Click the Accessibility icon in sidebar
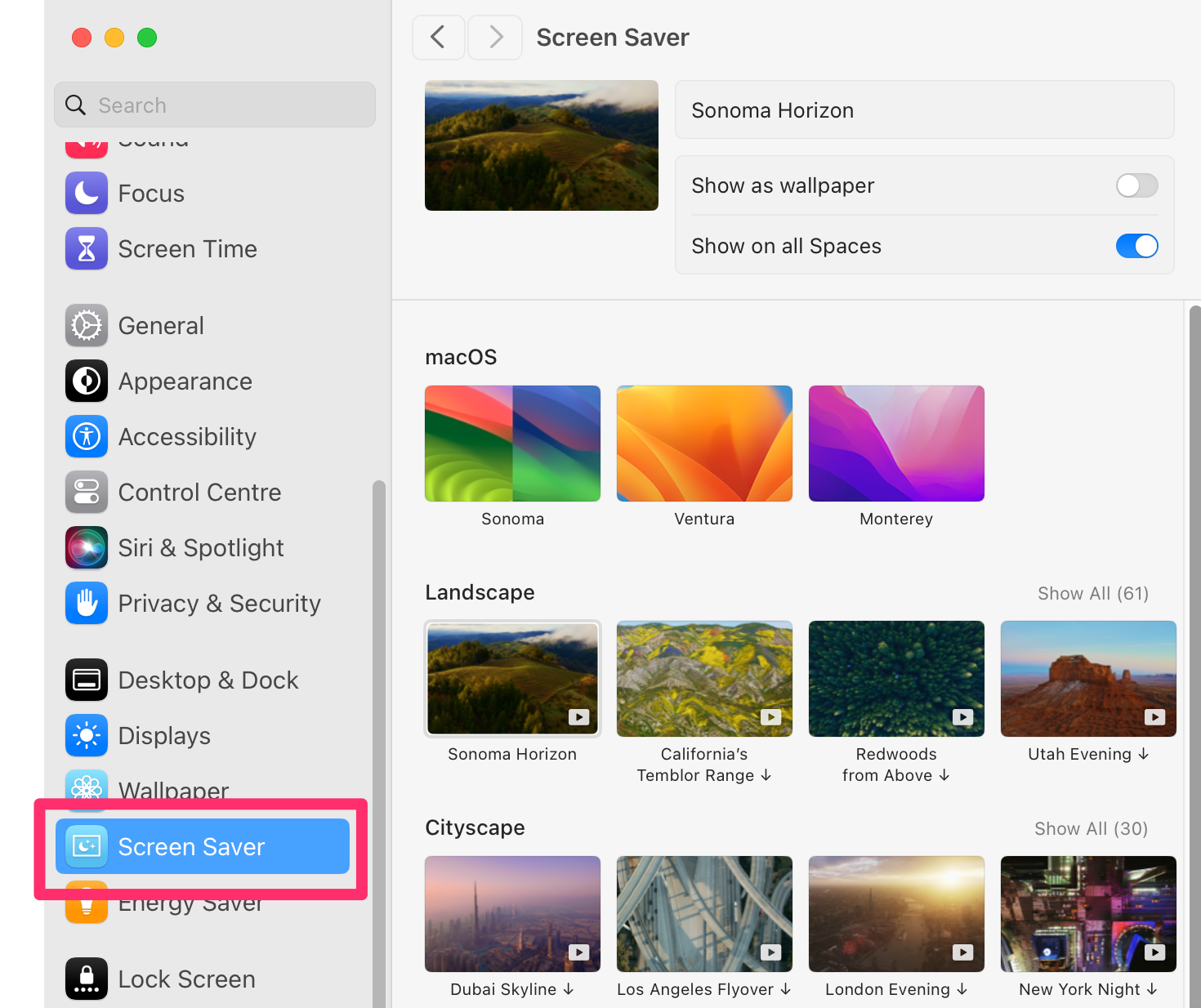1201x1008 pixels. (87, 436)
